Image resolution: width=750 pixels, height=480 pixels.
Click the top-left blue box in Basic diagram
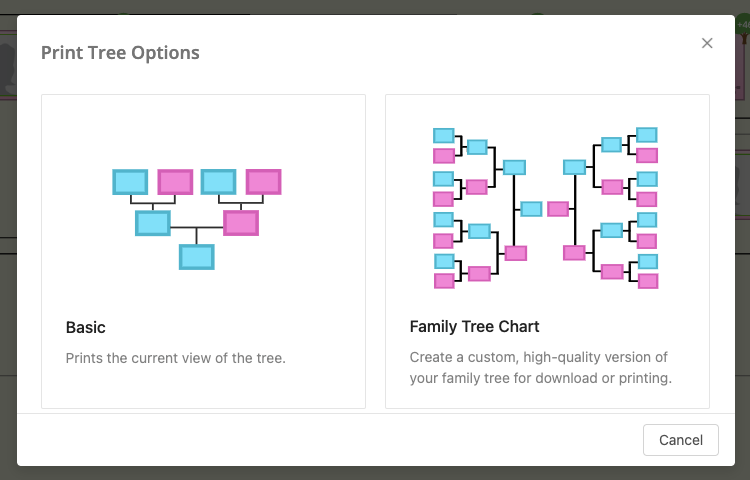tap(130, 182)
